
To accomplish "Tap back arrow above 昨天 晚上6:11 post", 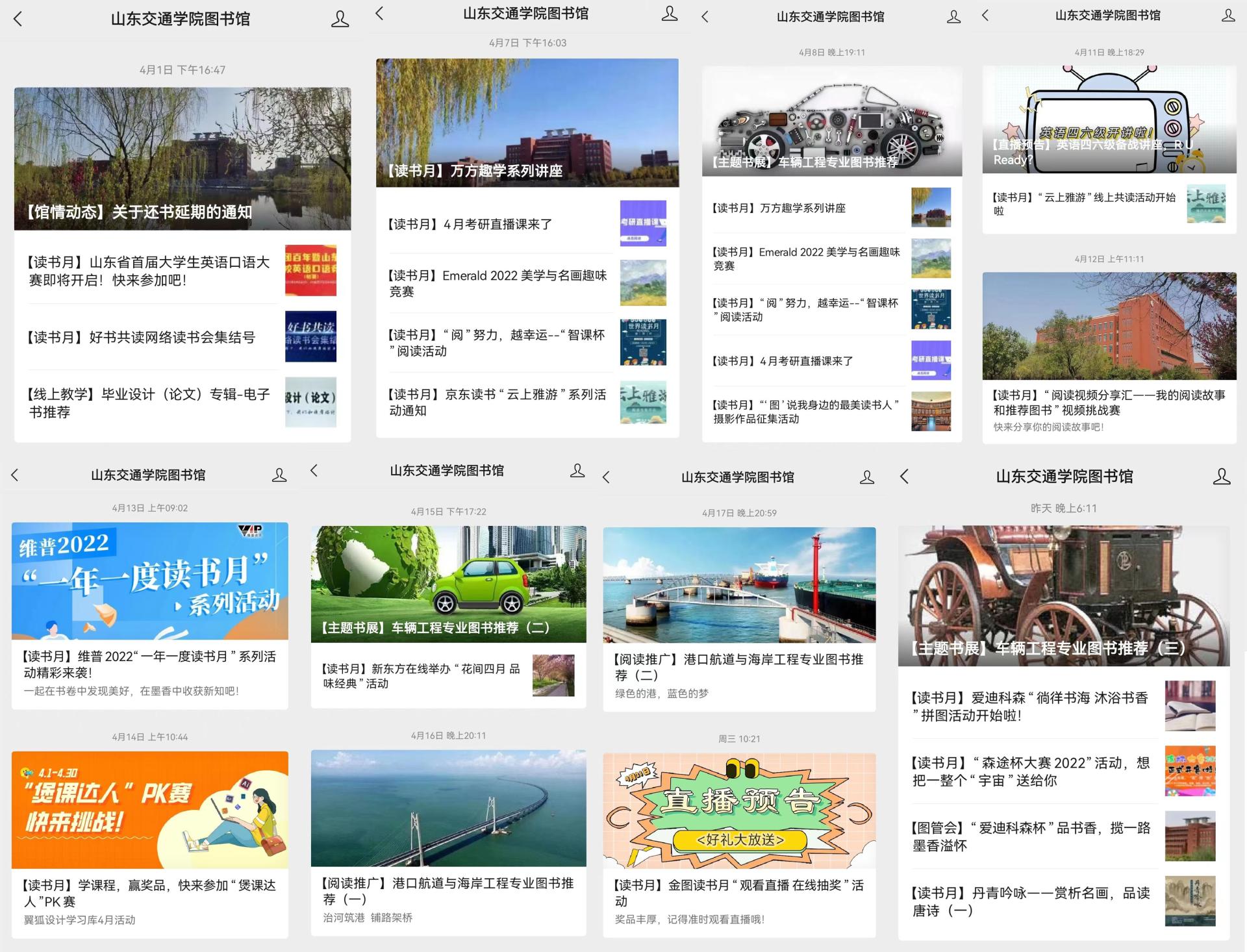I will [905, 477].
